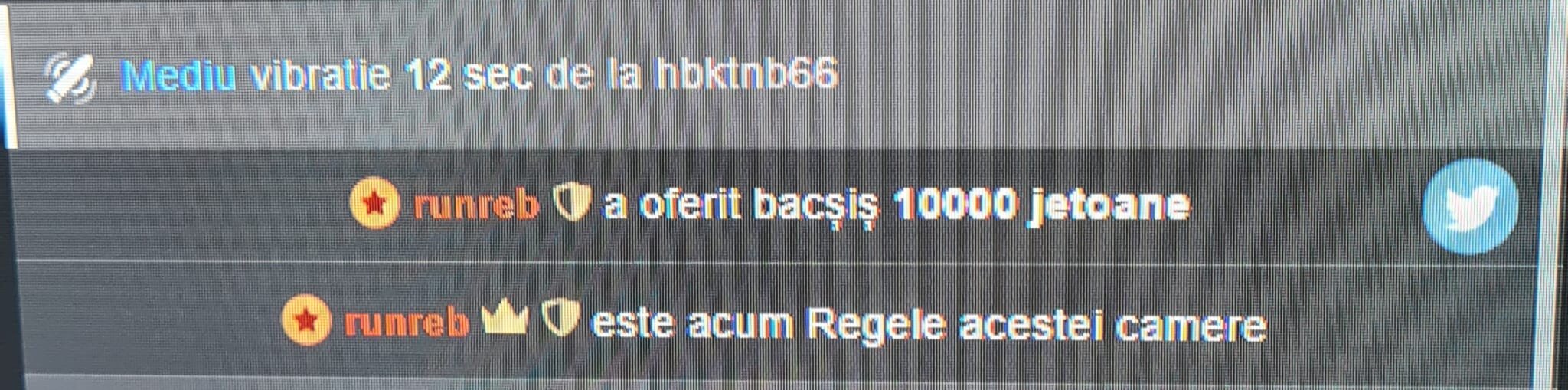
Task: Click the '12 sec' duration text
Action: click(x=469, y=76)
